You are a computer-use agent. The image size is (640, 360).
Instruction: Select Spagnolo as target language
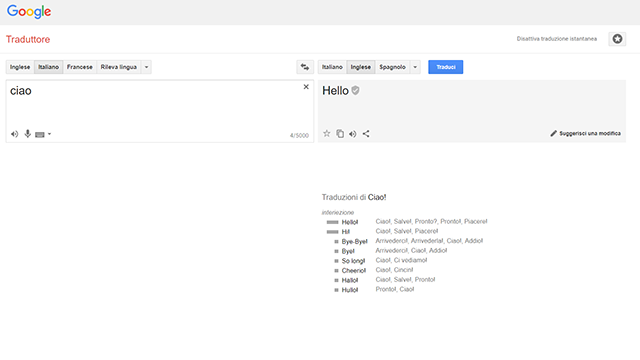(392, 67)
